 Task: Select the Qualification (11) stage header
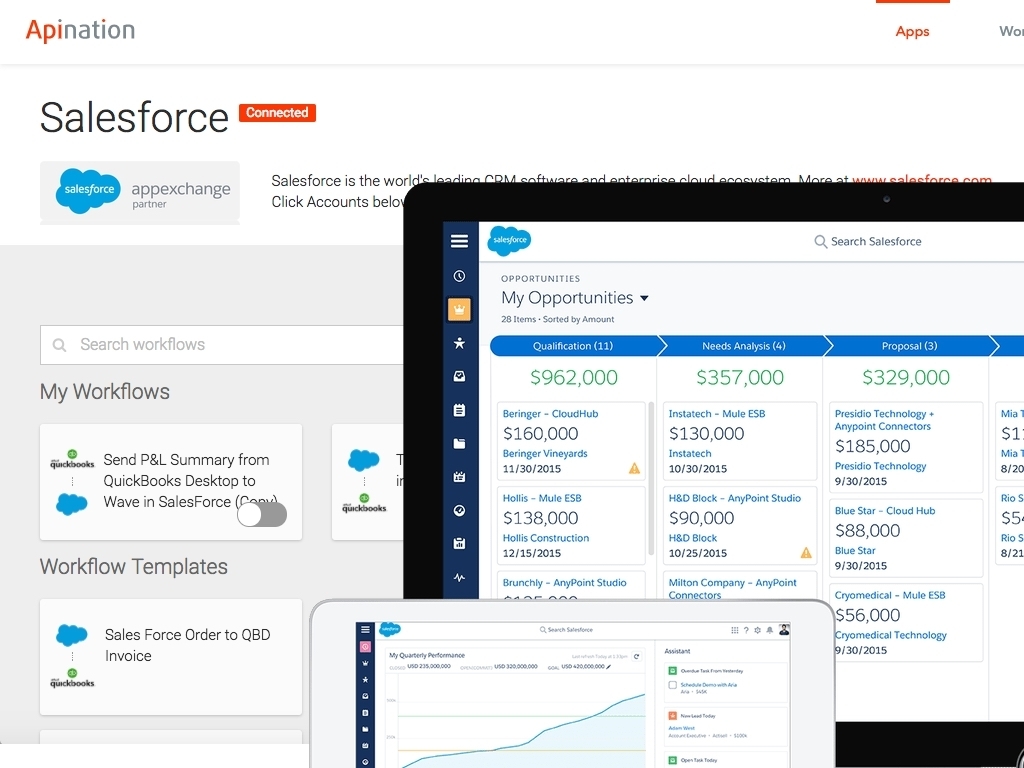[573, 346]
